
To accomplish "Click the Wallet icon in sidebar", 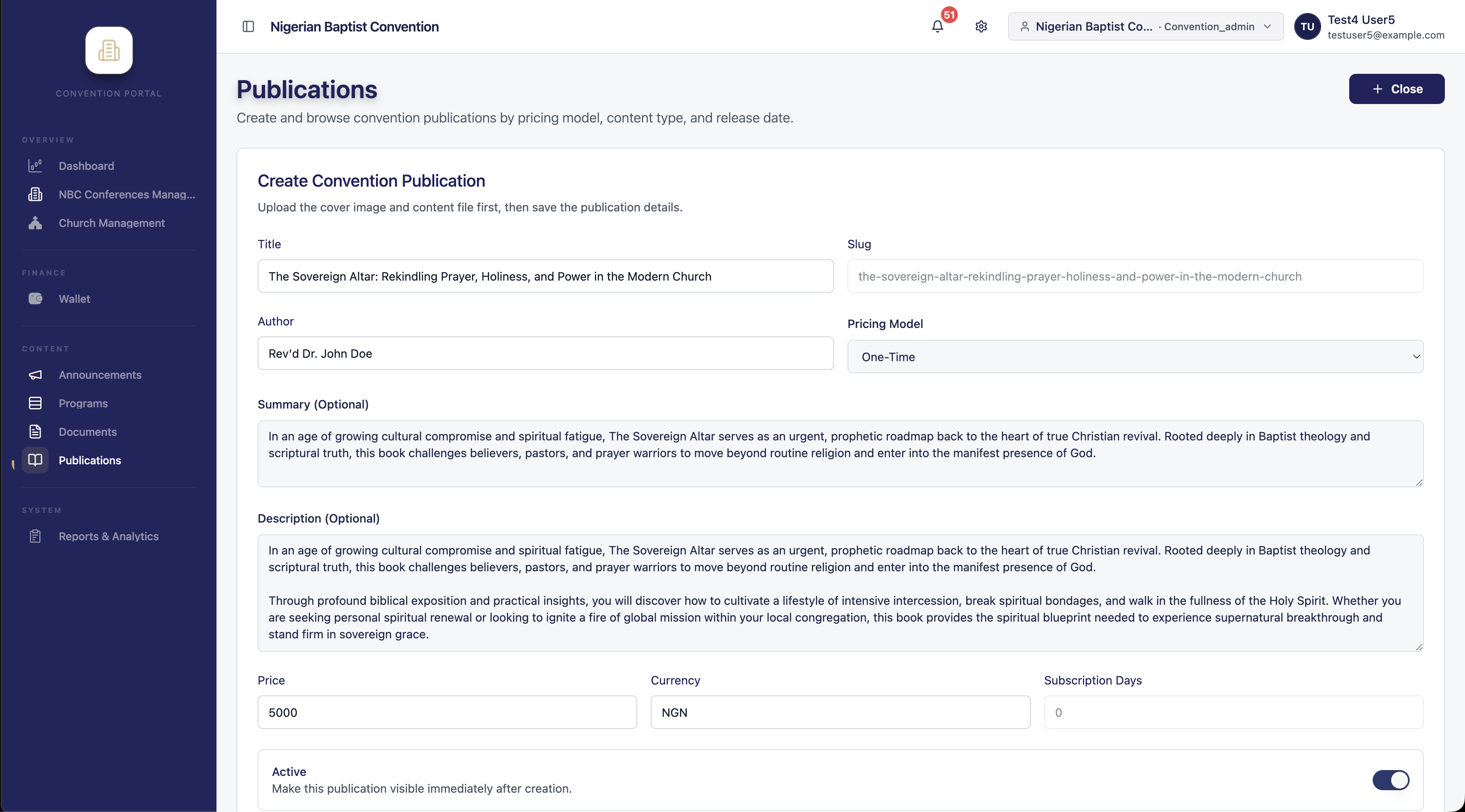I will [35, 299].
